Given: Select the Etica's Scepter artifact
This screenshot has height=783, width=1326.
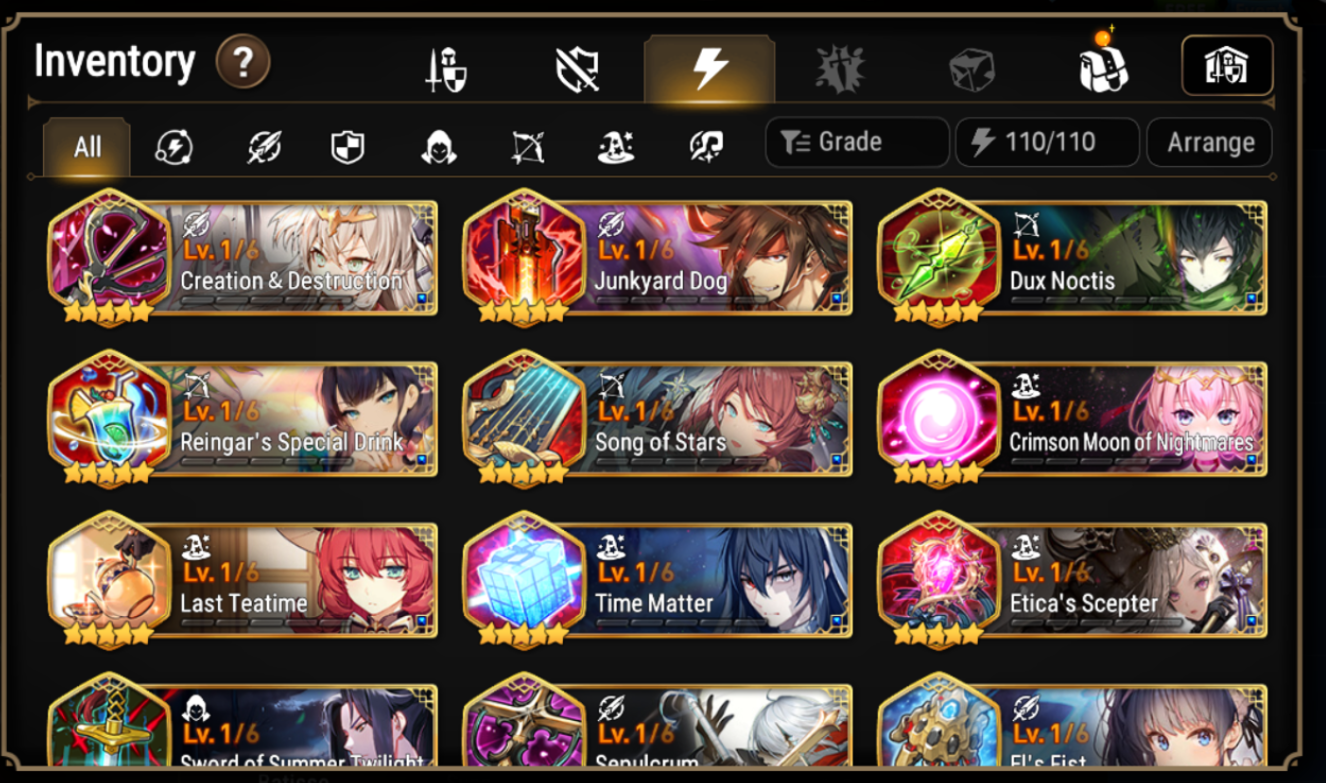Looking at the screenshot, I should (1073, 580).
